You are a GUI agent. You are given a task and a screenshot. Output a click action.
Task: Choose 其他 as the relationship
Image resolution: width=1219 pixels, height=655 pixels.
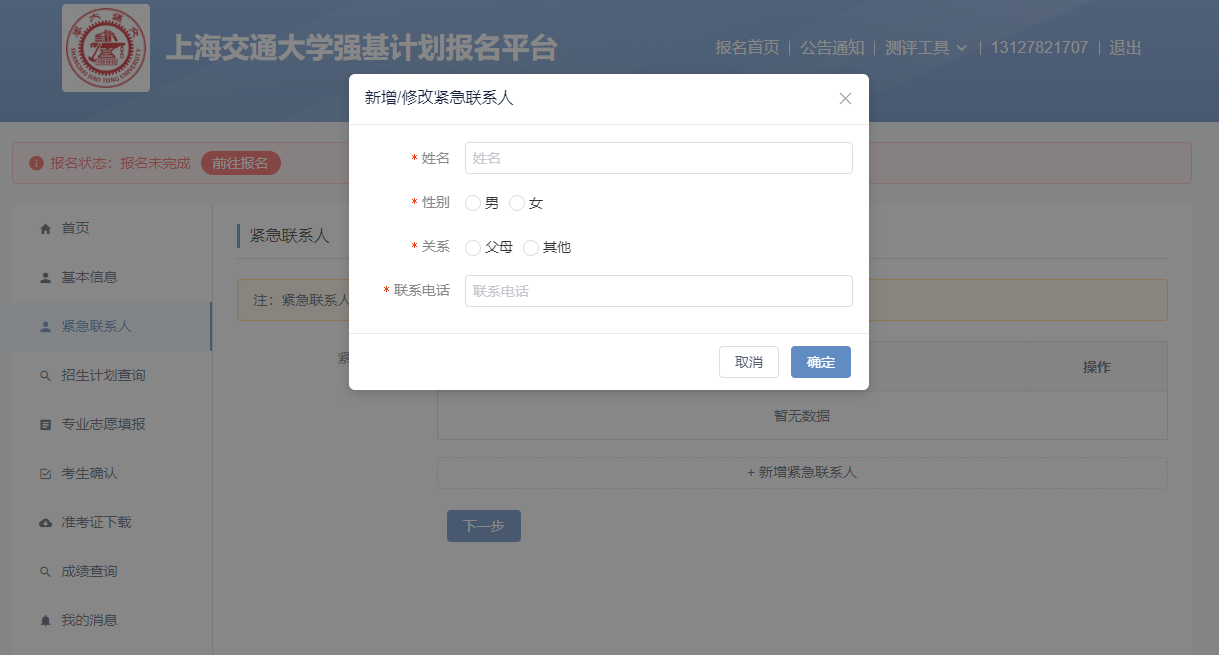[531, 248]
